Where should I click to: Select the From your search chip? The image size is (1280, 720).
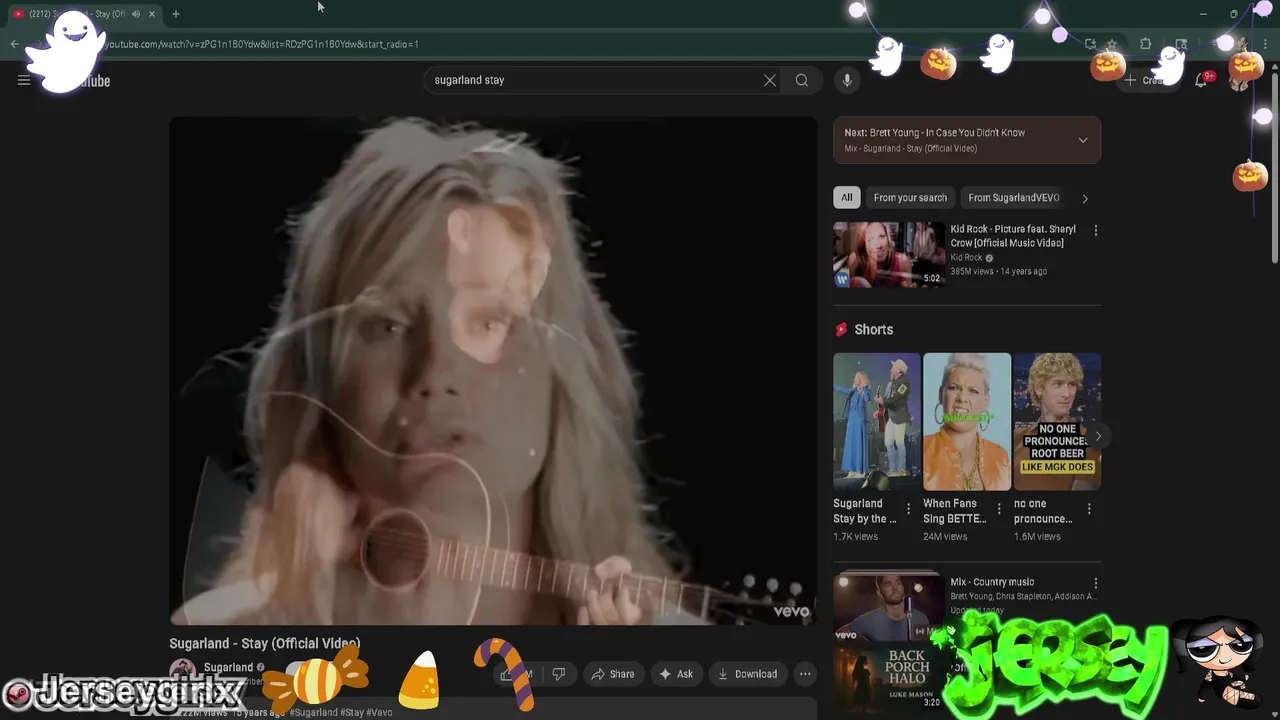pos(910,198)
